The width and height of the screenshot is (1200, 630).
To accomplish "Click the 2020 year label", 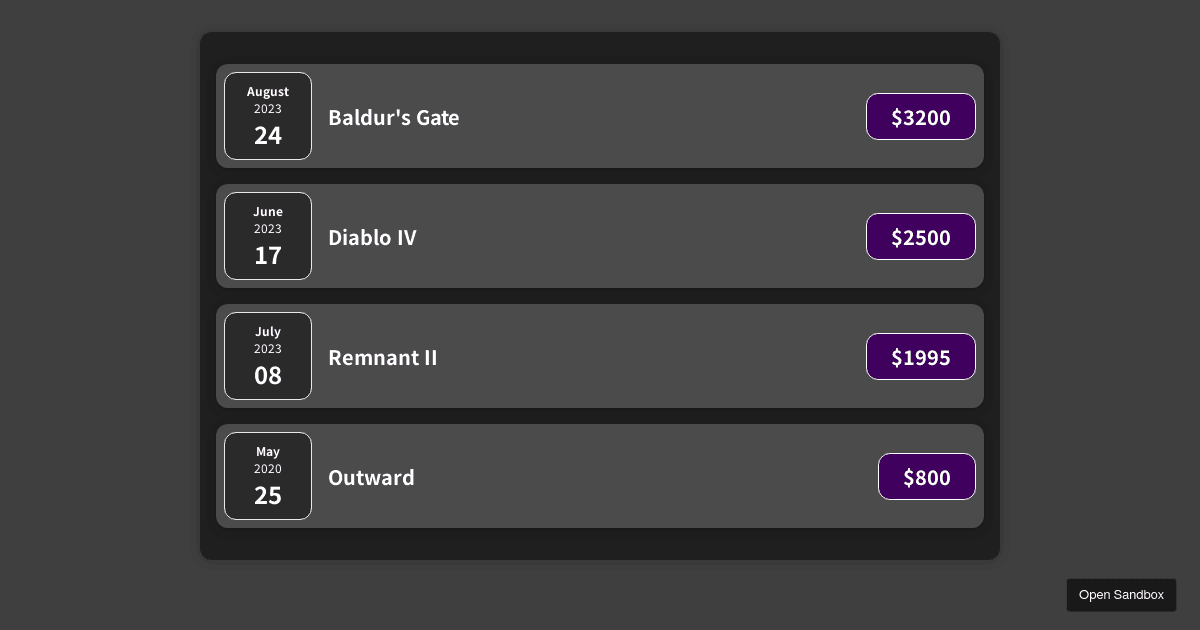I will tap(268, 469).
